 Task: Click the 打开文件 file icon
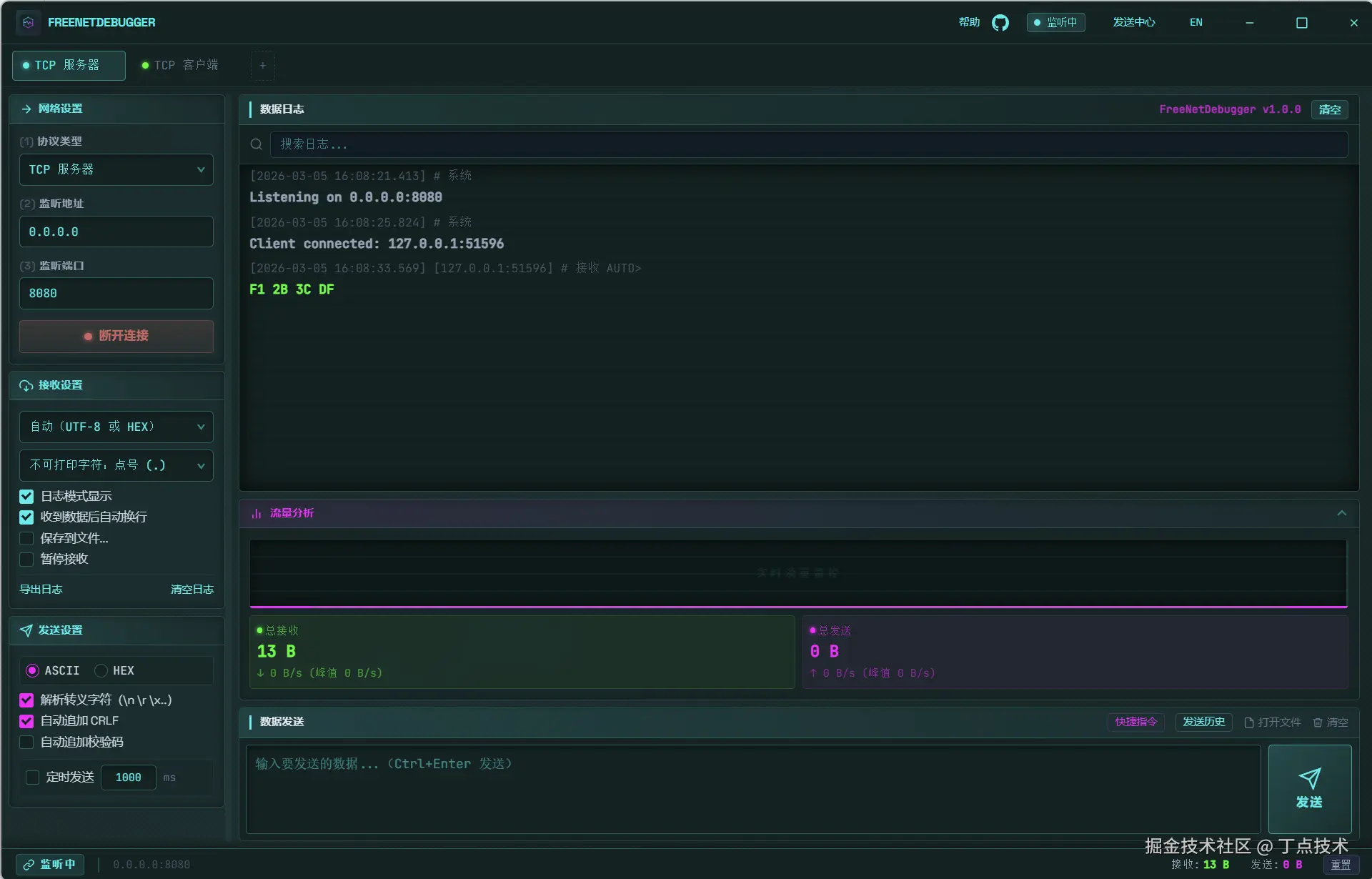(x=1248, y=722)
